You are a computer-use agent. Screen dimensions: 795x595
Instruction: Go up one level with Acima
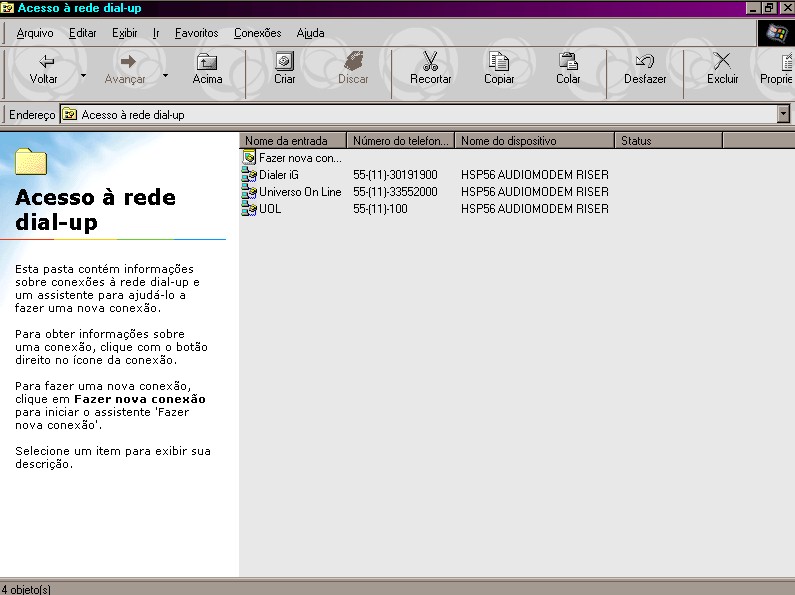tap(207, 70)
